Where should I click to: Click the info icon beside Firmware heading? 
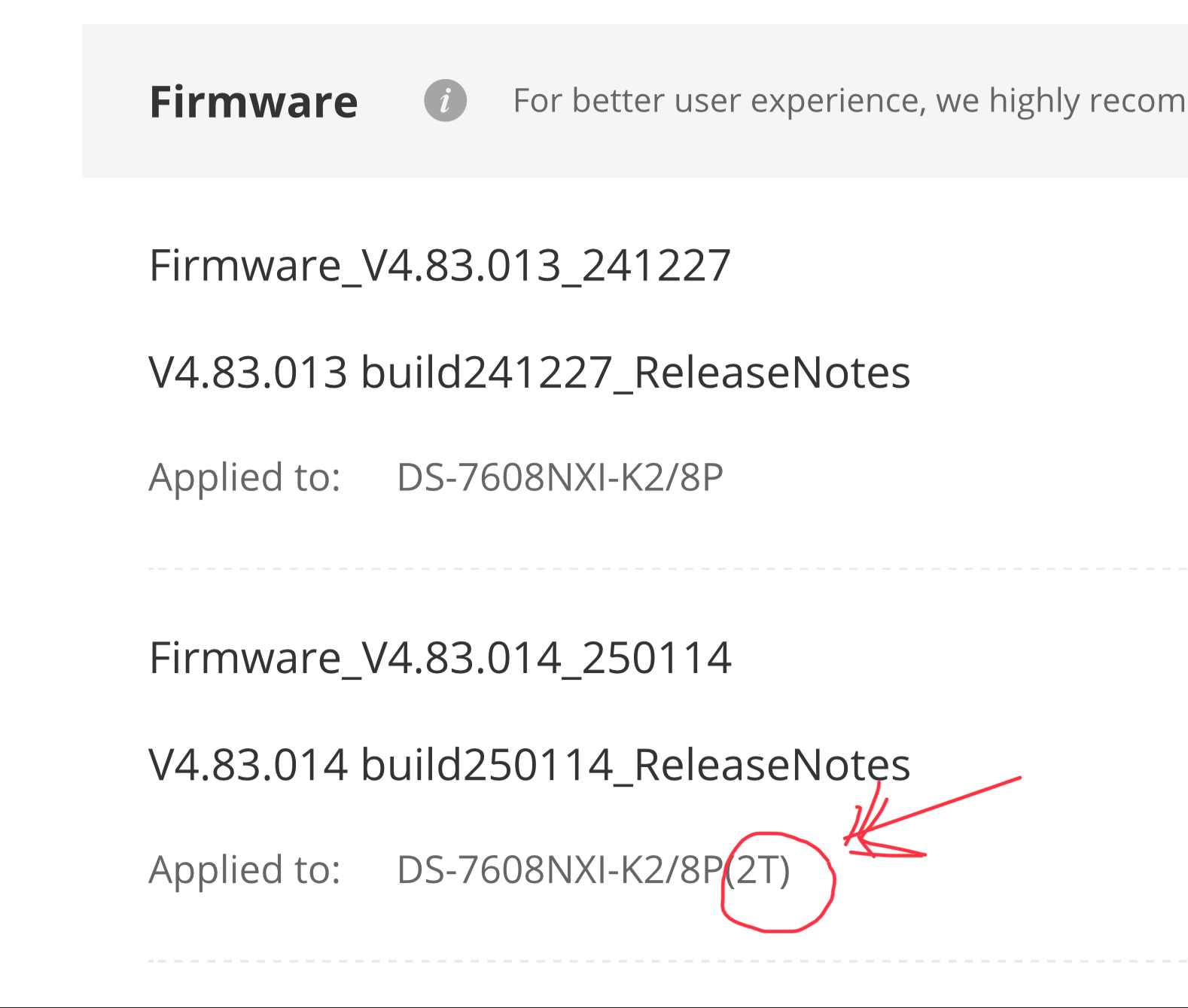(x=445, y=101)
